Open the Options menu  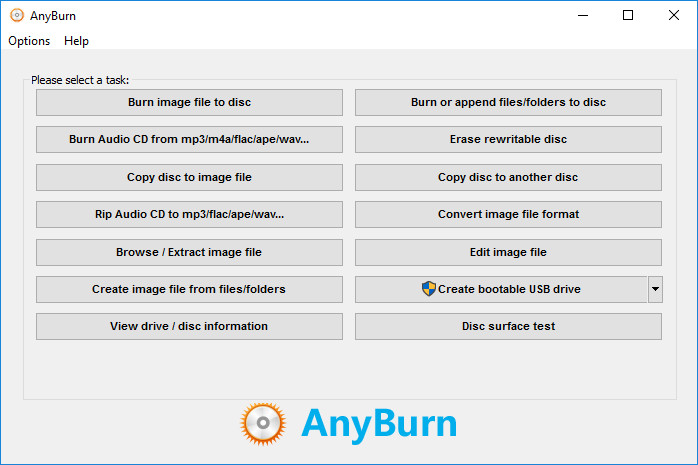click(29, 41)
